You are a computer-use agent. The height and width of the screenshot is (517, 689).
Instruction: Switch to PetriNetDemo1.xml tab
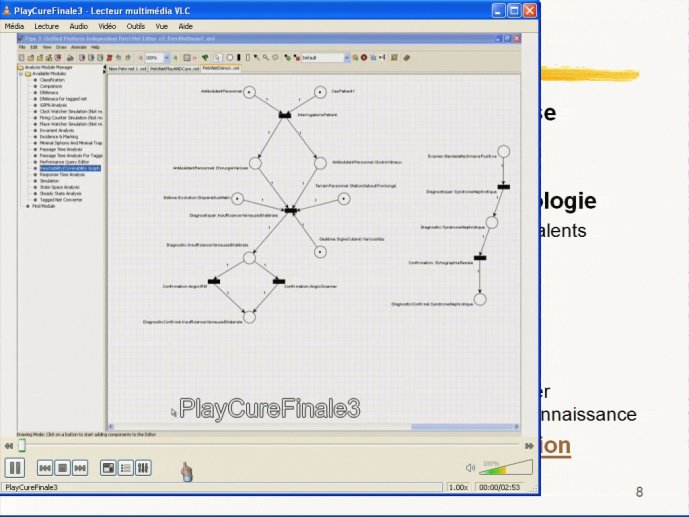click(x=221, y=68)
